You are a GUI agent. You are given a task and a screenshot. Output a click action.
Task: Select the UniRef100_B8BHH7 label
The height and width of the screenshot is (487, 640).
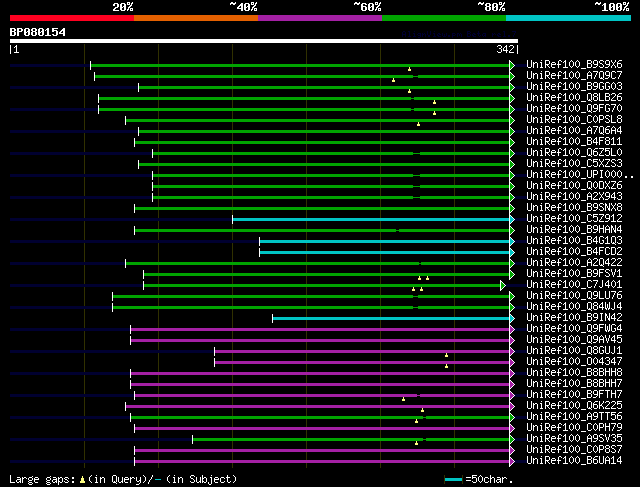574,384
